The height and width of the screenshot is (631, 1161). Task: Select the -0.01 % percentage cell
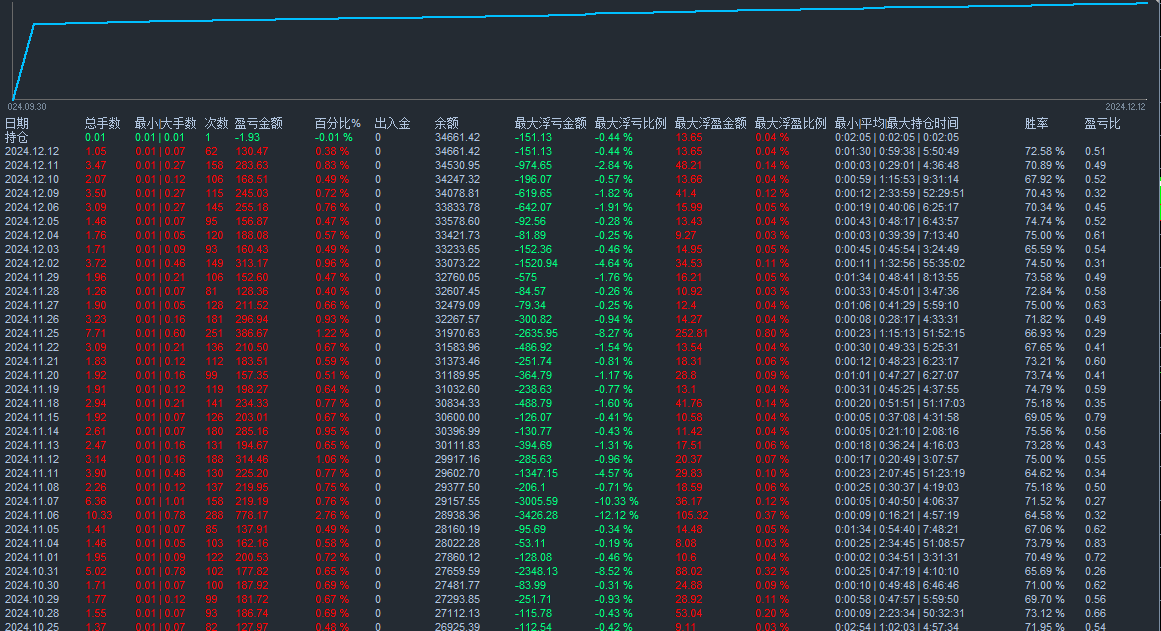click(x=333, y=137)
